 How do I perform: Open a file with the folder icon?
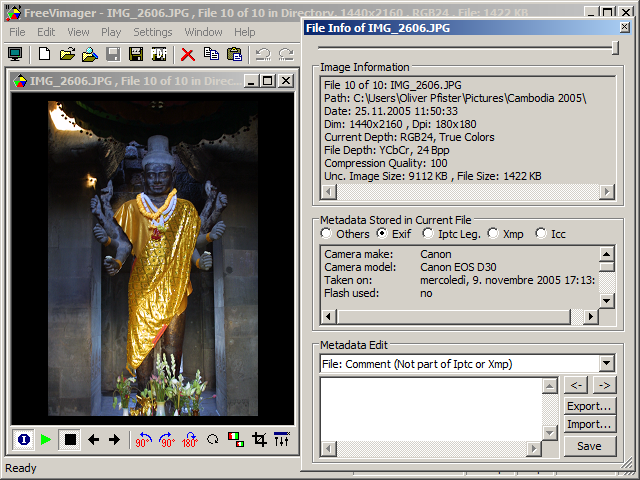point(67,54)
